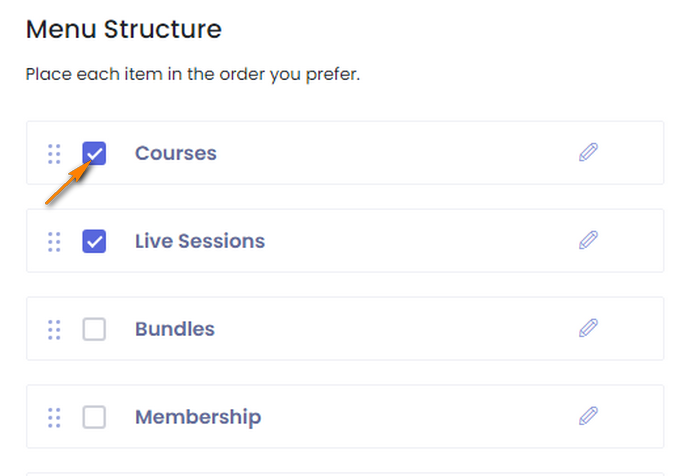Click the Membership reorder grip icon
The image size is (680, 476).
[54, 418]
